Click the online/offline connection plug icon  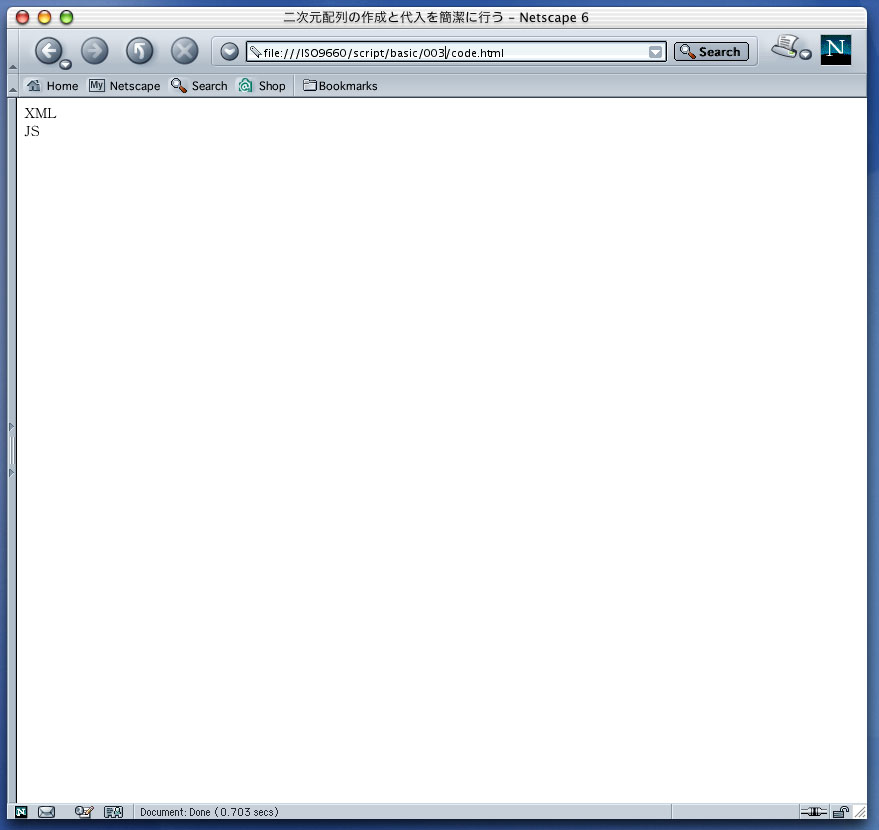(813, 812)
